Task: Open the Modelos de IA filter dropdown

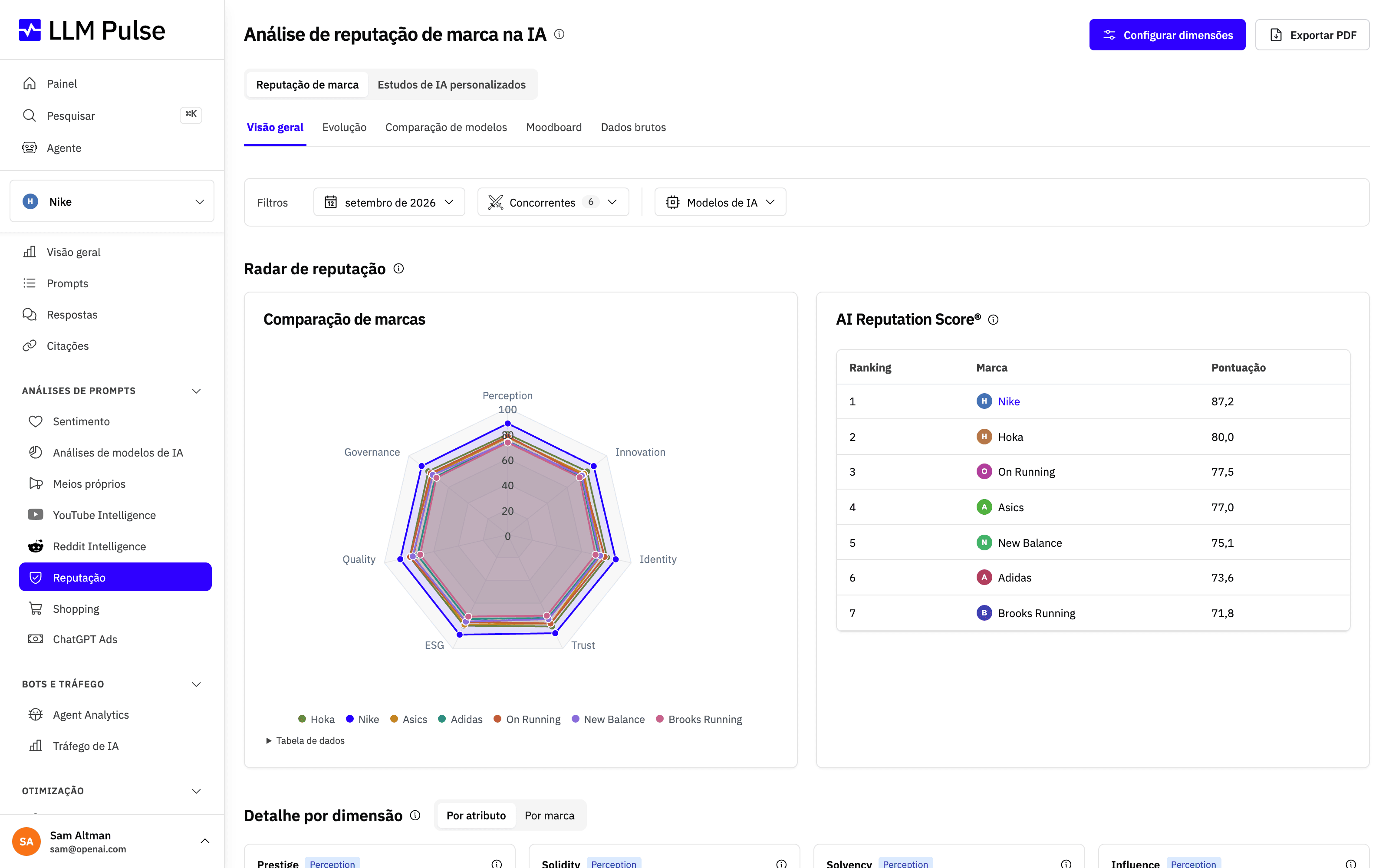Action: [721, 202]
